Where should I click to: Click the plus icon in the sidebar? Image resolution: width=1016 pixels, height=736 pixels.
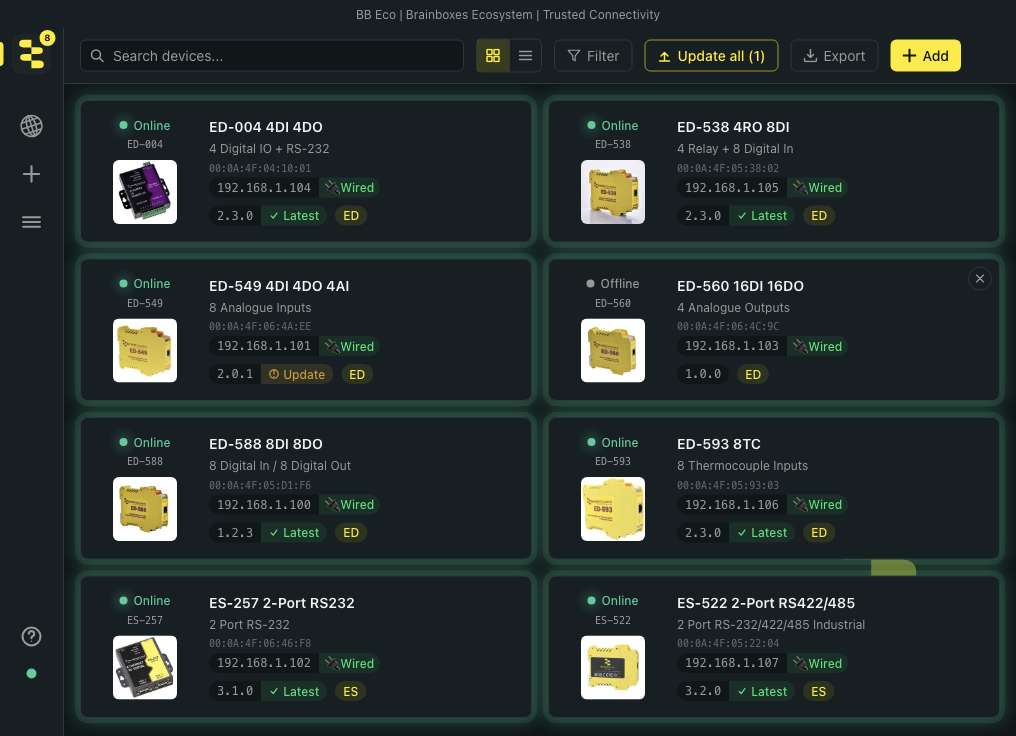(x=31, y=174)
